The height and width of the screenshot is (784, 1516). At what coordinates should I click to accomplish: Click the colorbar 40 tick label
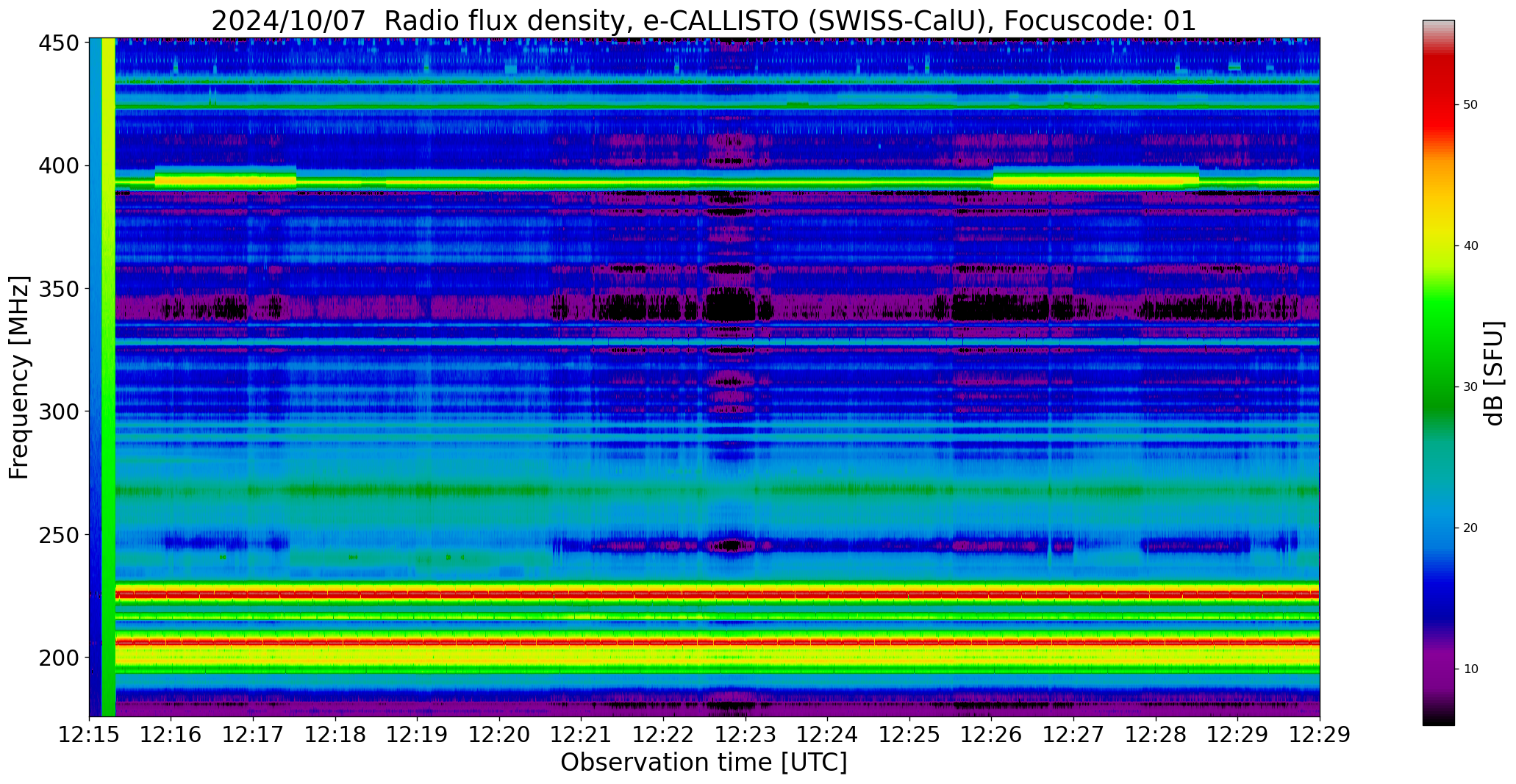tap(1470, 246)
